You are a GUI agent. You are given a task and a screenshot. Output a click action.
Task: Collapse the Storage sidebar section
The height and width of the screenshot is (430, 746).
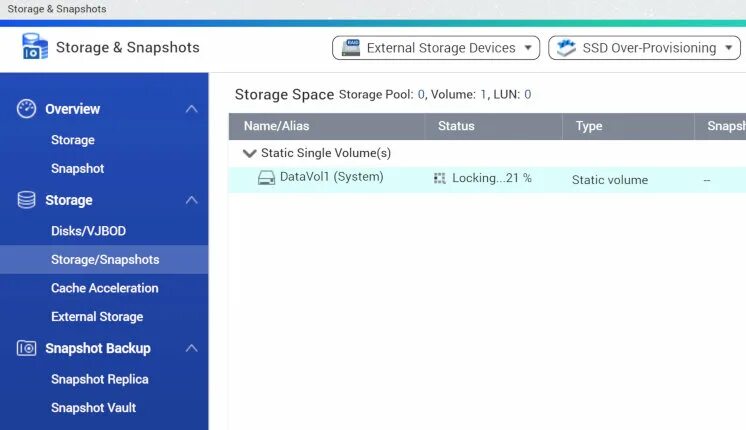[191, 200]
